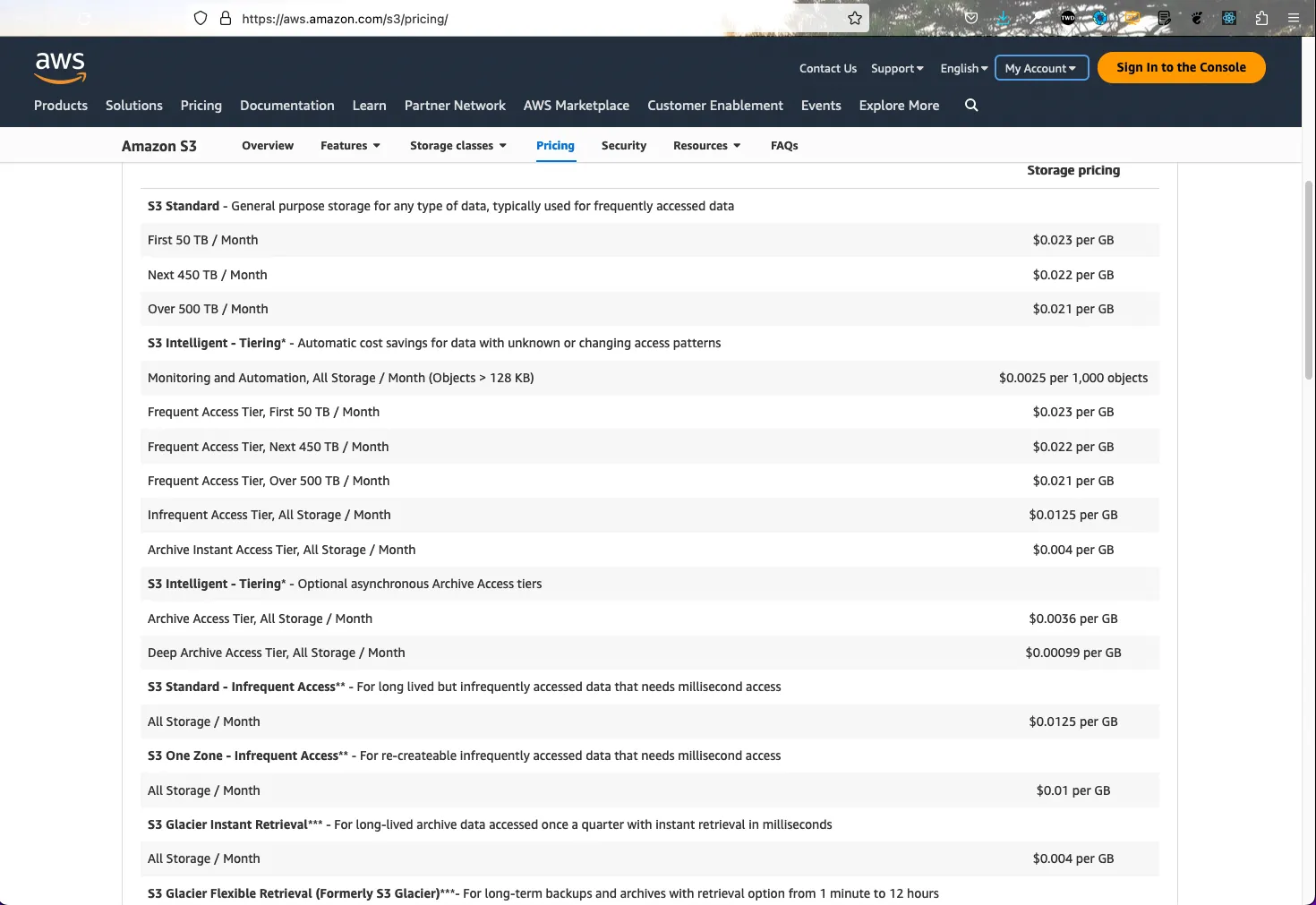Click Infrequent Access Tier, All Storage row
1316x905 pixels.
(x=650, y=515)
